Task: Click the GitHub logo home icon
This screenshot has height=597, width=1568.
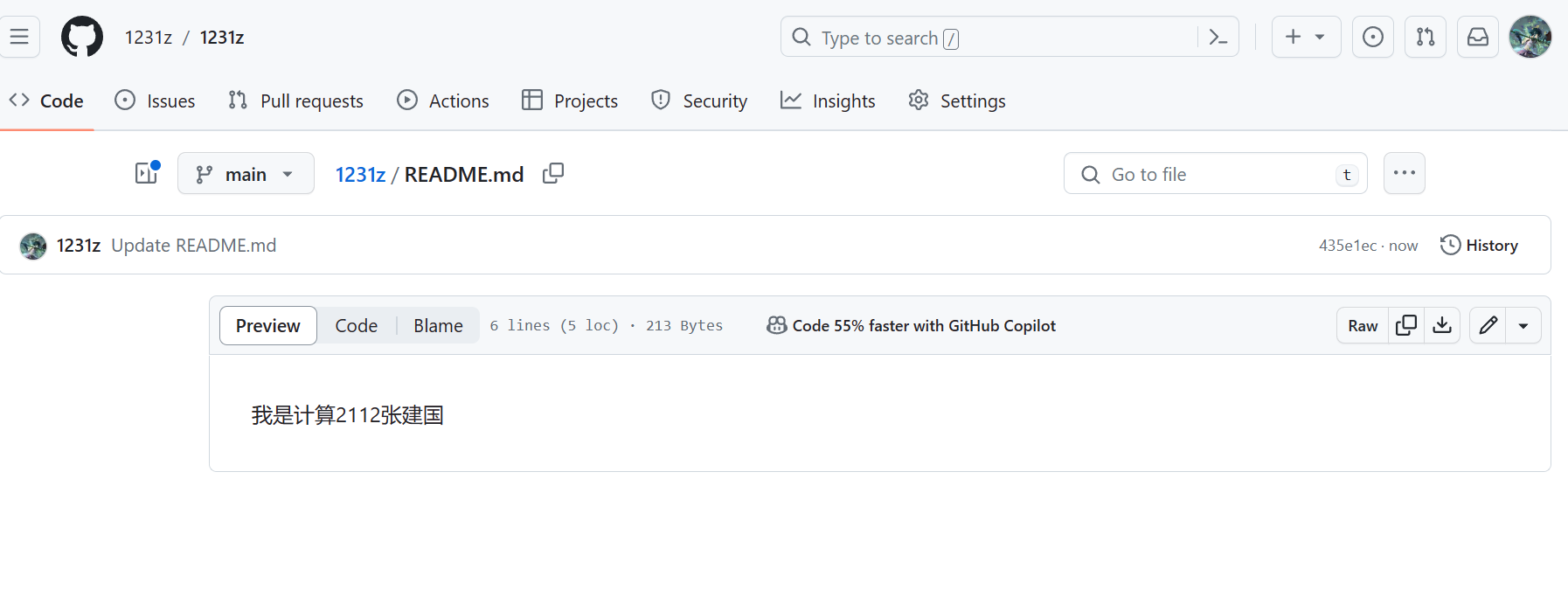Action: (x=82, y=38)
